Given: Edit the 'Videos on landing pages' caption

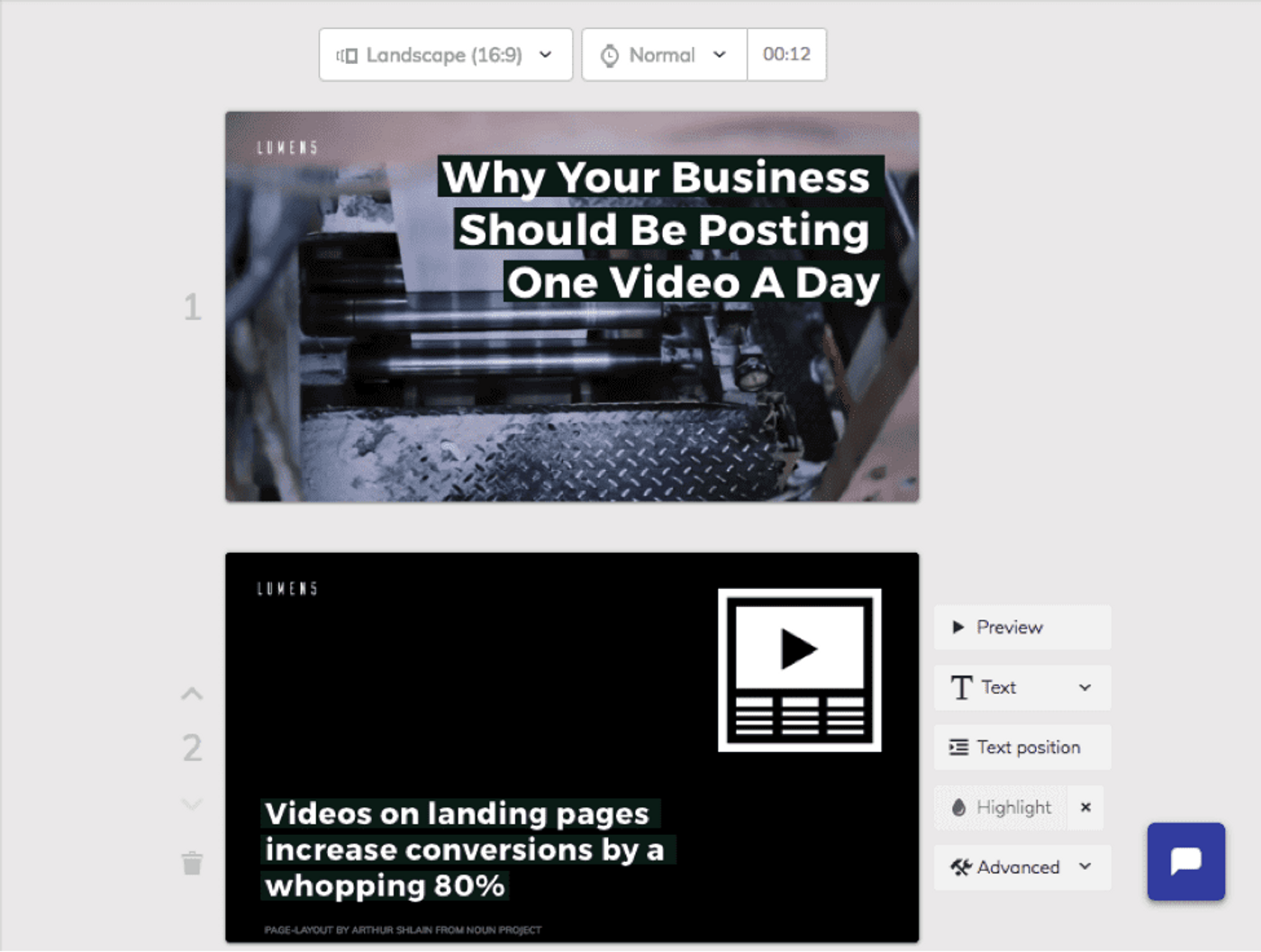Looking at the screenshot, I should (x=457, y=813).
